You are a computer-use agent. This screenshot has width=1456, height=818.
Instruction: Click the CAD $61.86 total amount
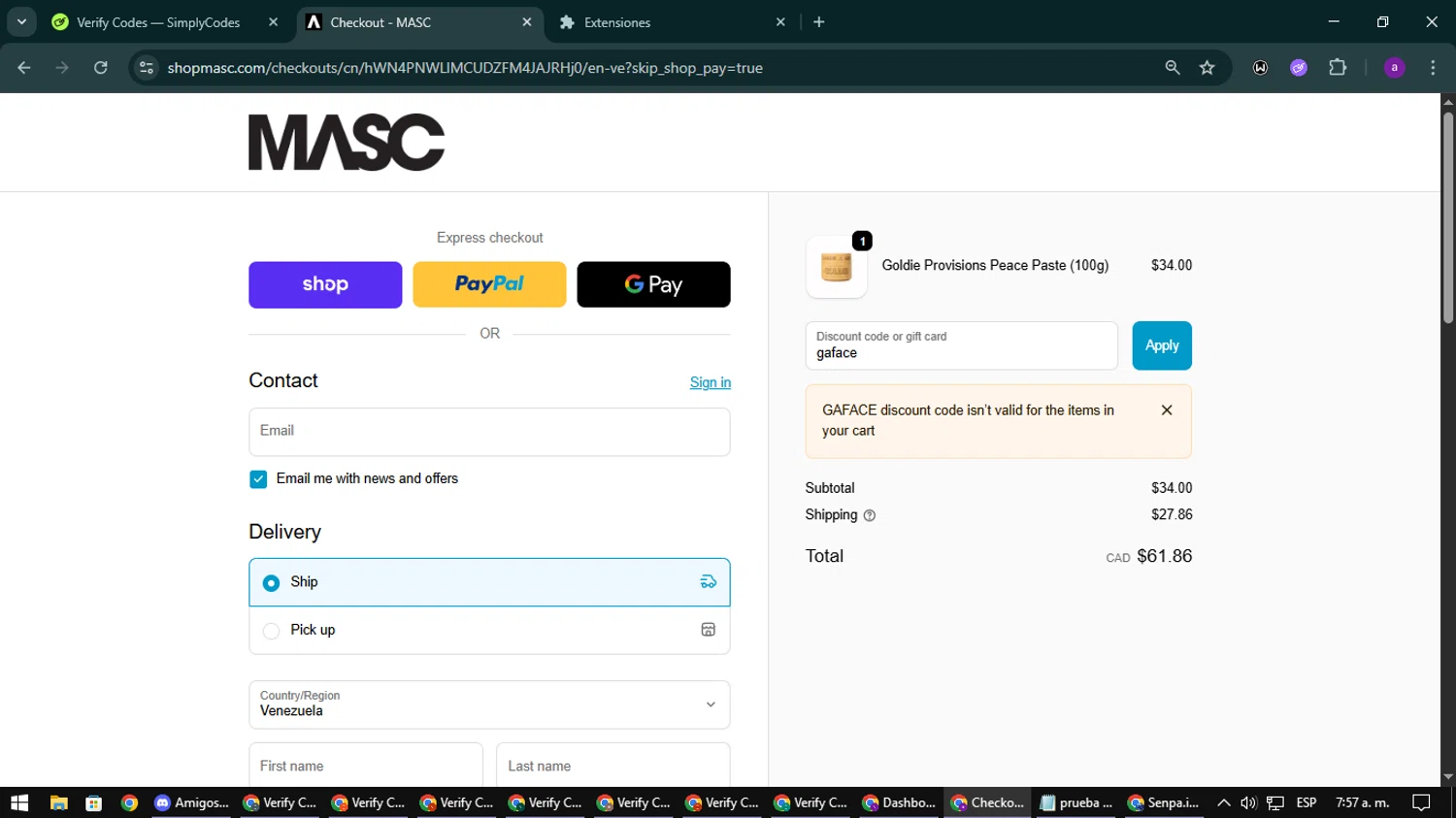pos(1149,556)
